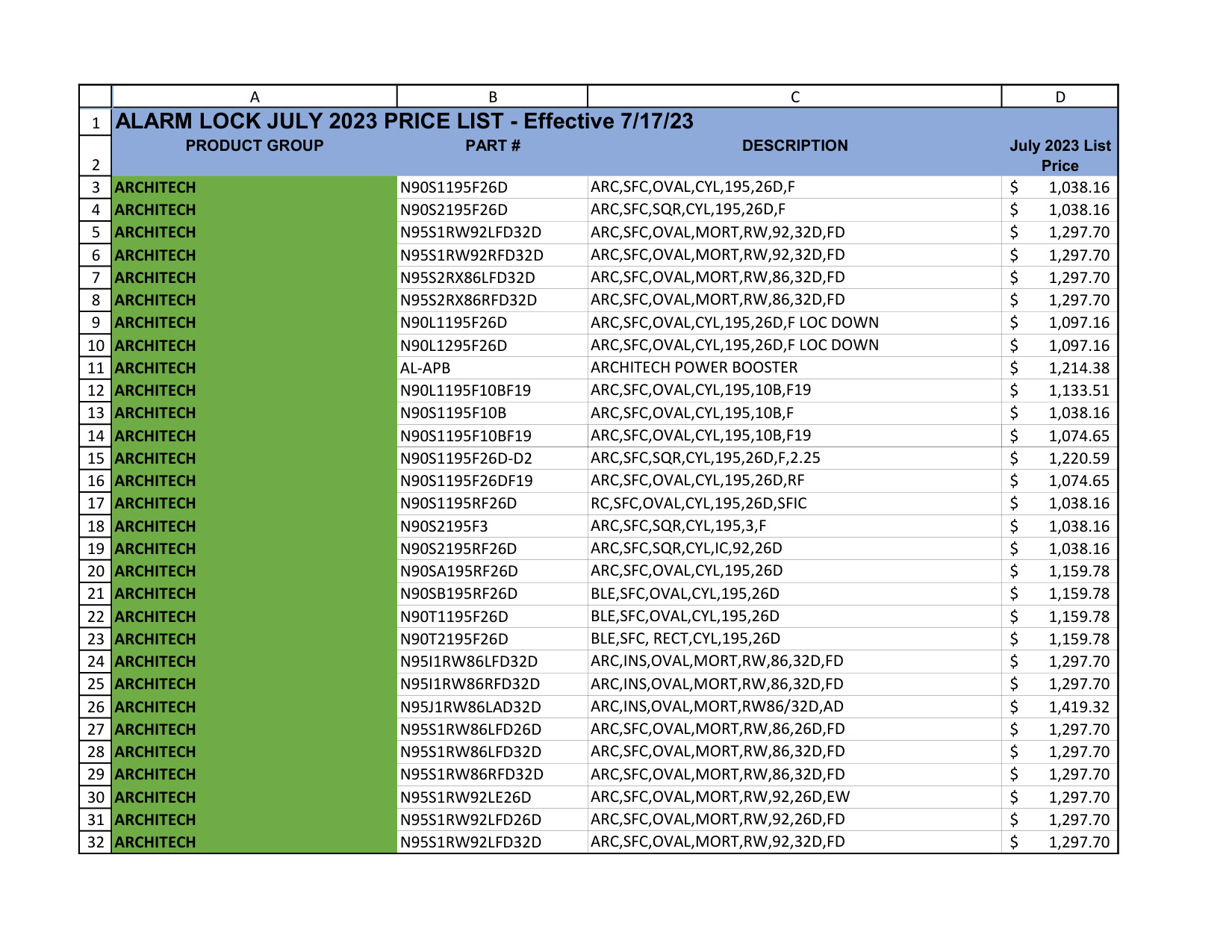The width and height of the screenshot is (1232, 952).
Task: Click description ARC,SFC,SQR,CYL,195,26D,F,2.25
Action: [794, 458]
